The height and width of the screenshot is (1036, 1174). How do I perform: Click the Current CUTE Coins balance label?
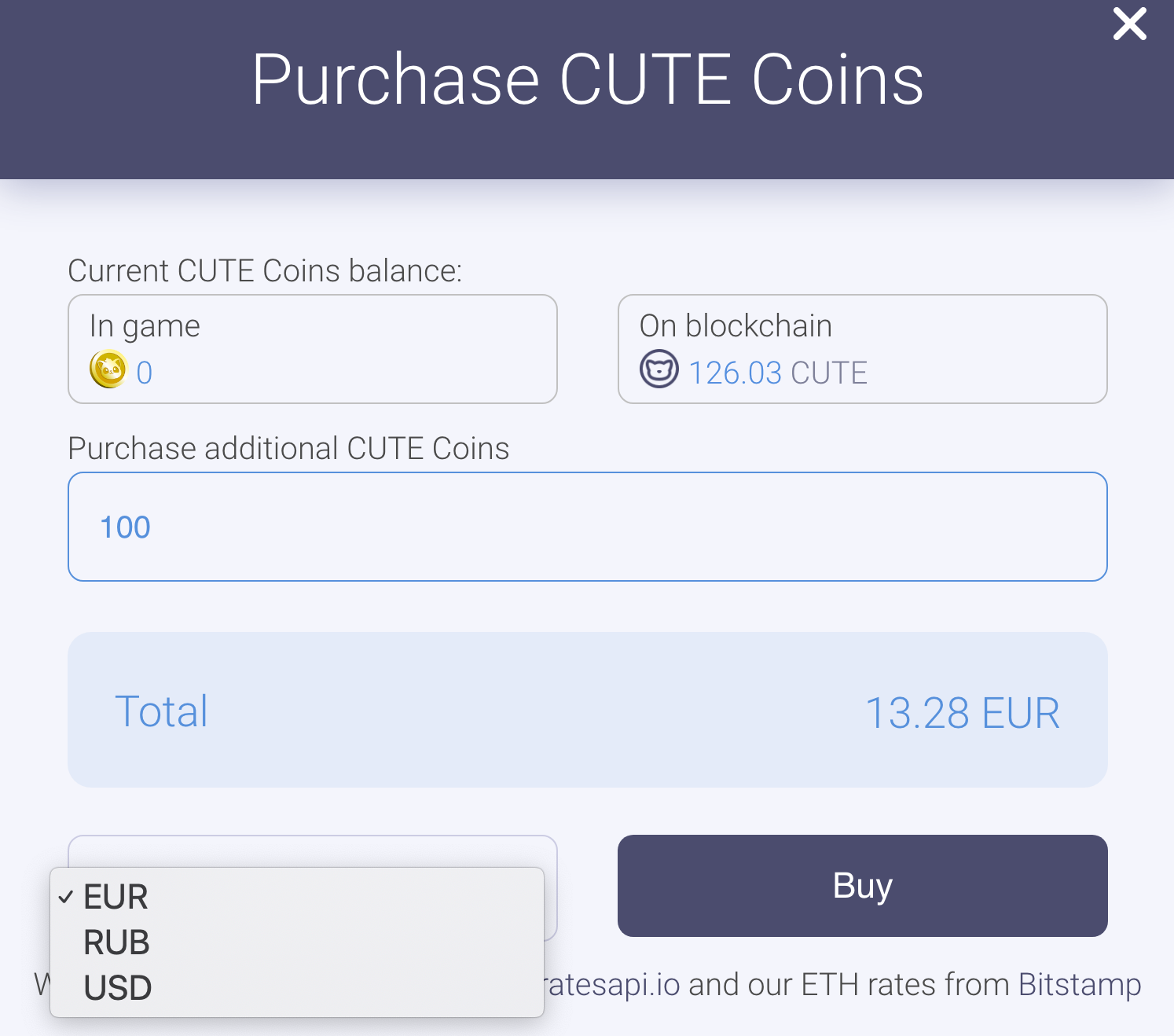(x=265, y=270)
